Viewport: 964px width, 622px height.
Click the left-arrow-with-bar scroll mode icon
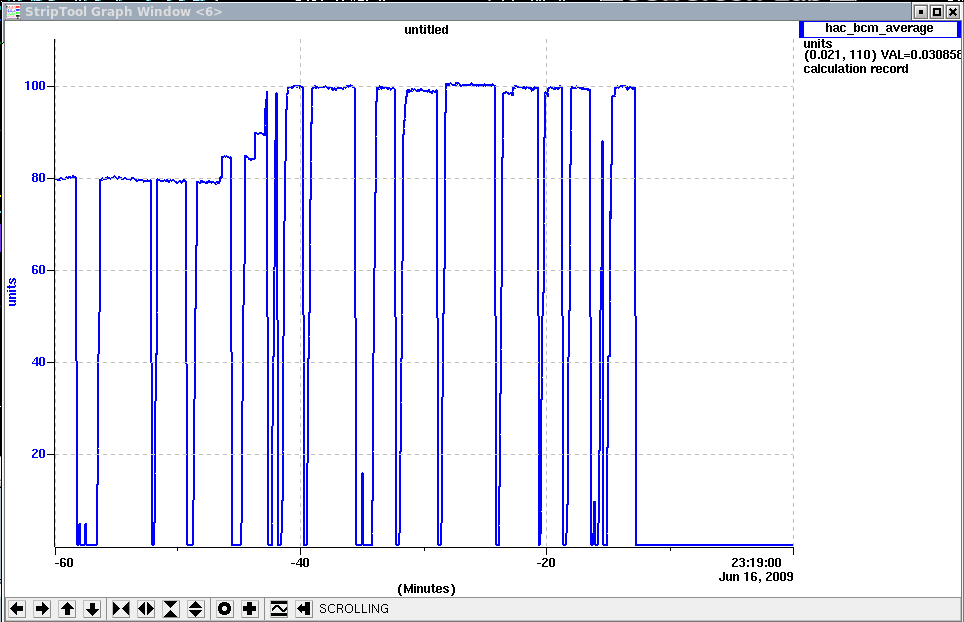click(x=304, y=608)
